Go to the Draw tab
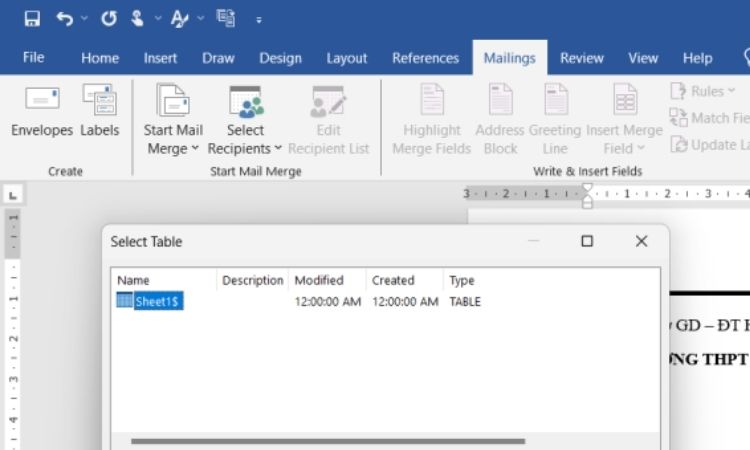Screen dimensions: 750x450 218,58
